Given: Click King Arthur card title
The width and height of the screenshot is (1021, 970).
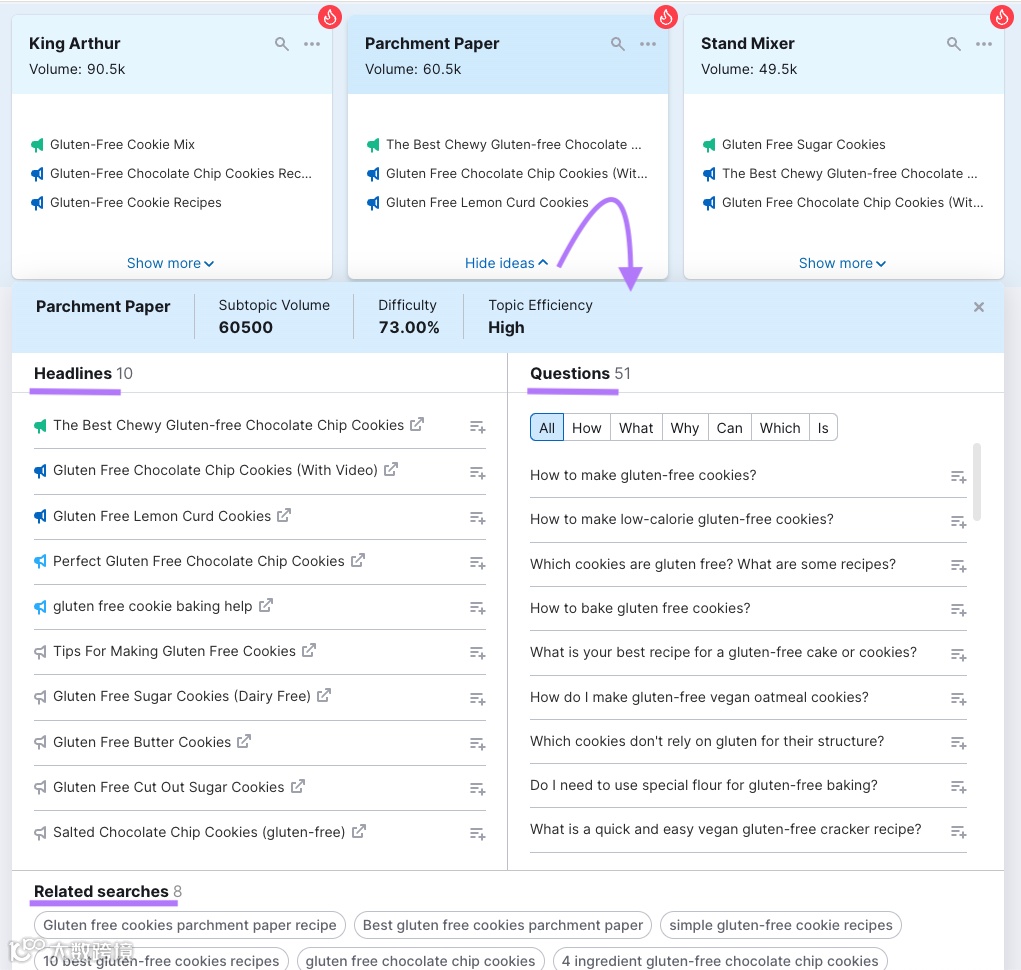Looking at the screenshot, I should tap(74, 44).
